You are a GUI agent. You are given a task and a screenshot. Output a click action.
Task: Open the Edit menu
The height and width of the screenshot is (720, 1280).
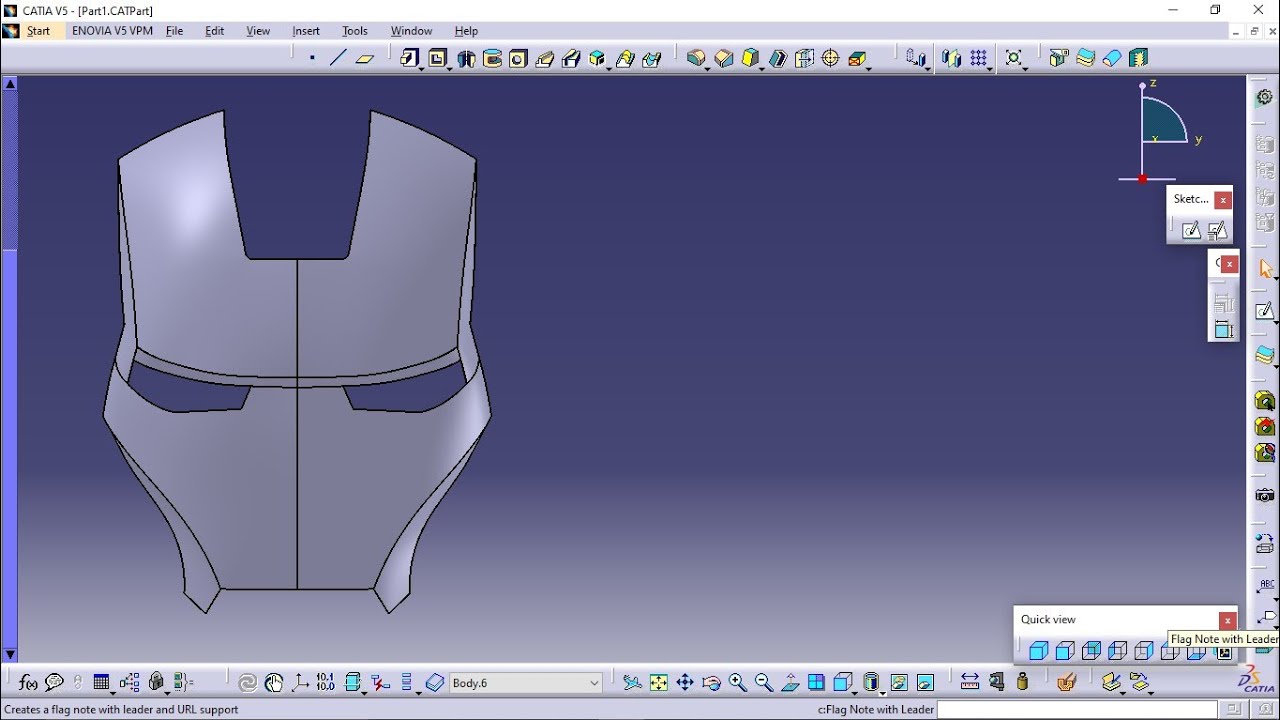215,31
